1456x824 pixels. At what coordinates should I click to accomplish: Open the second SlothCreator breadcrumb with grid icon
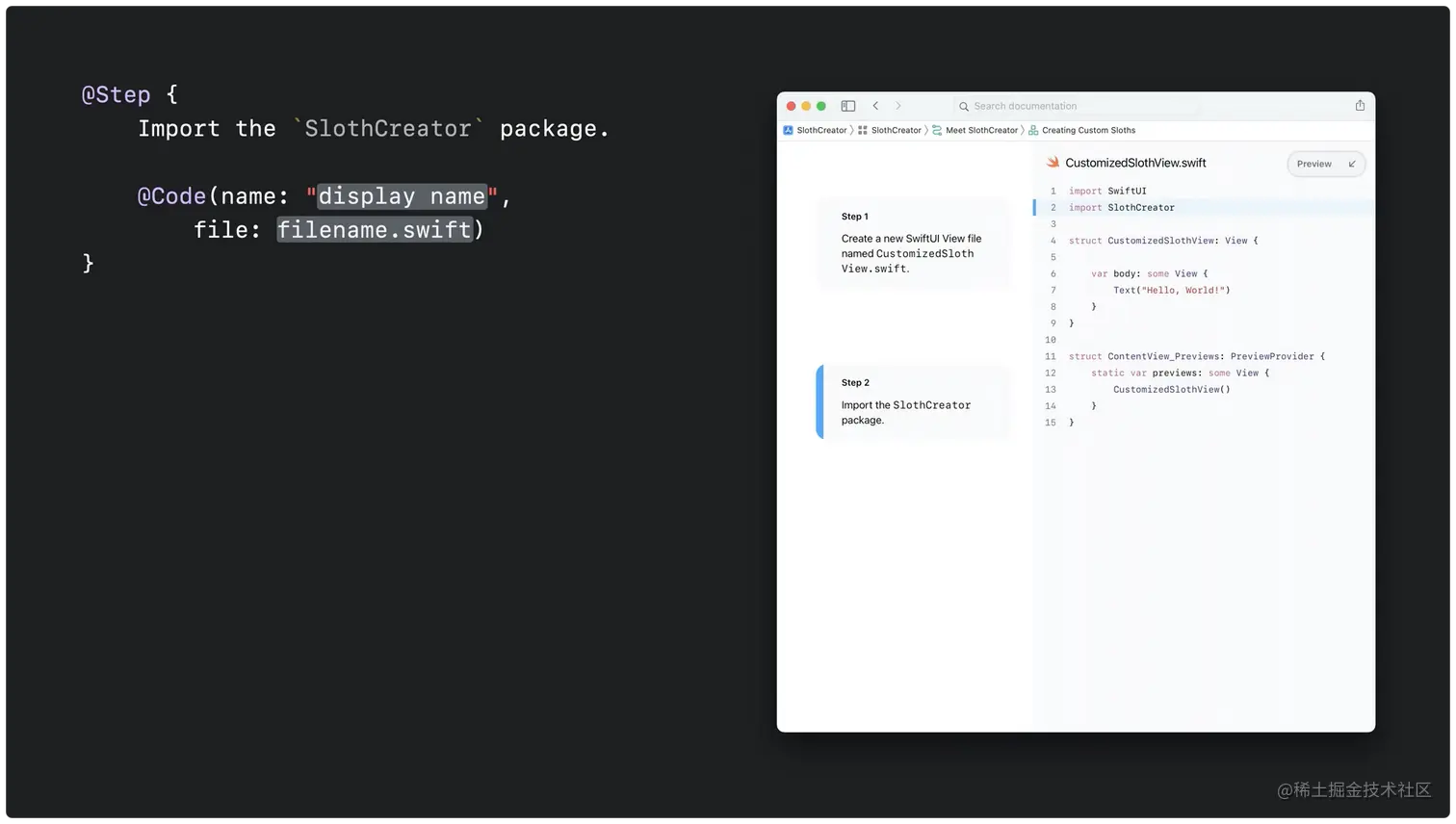[897, 130]
